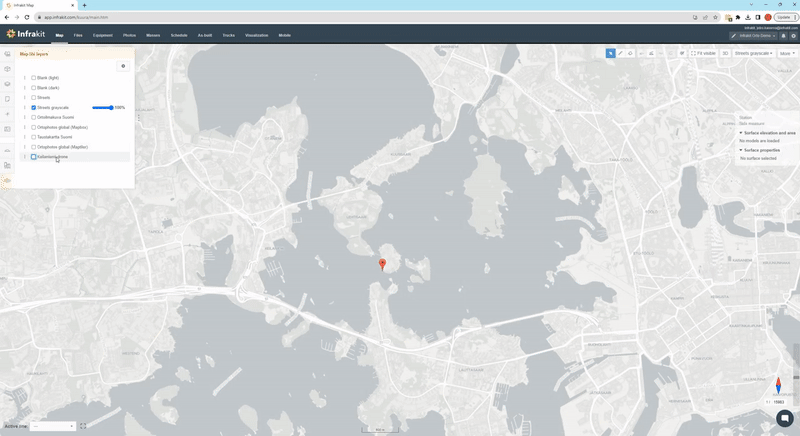Uncheck the Streets grayscale layer

pos(34,107)
